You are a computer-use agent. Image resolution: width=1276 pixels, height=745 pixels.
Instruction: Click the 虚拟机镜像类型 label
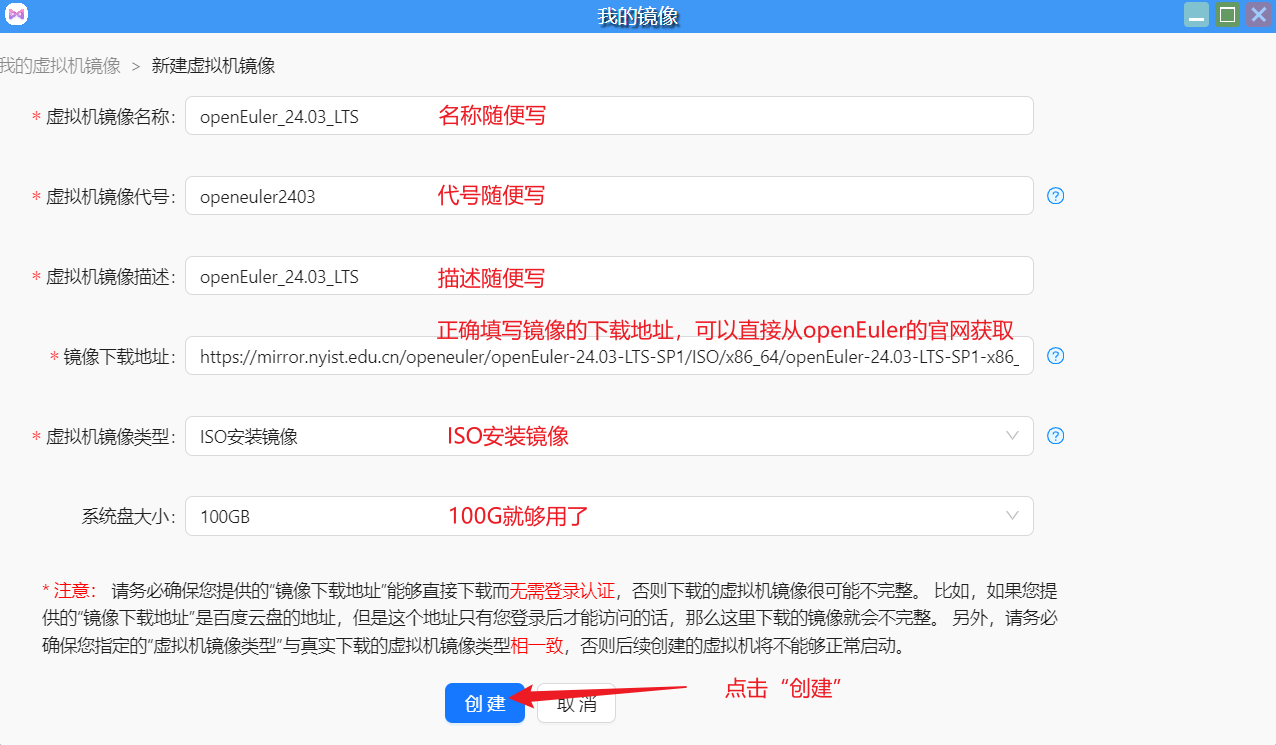[x=111, y=437]
